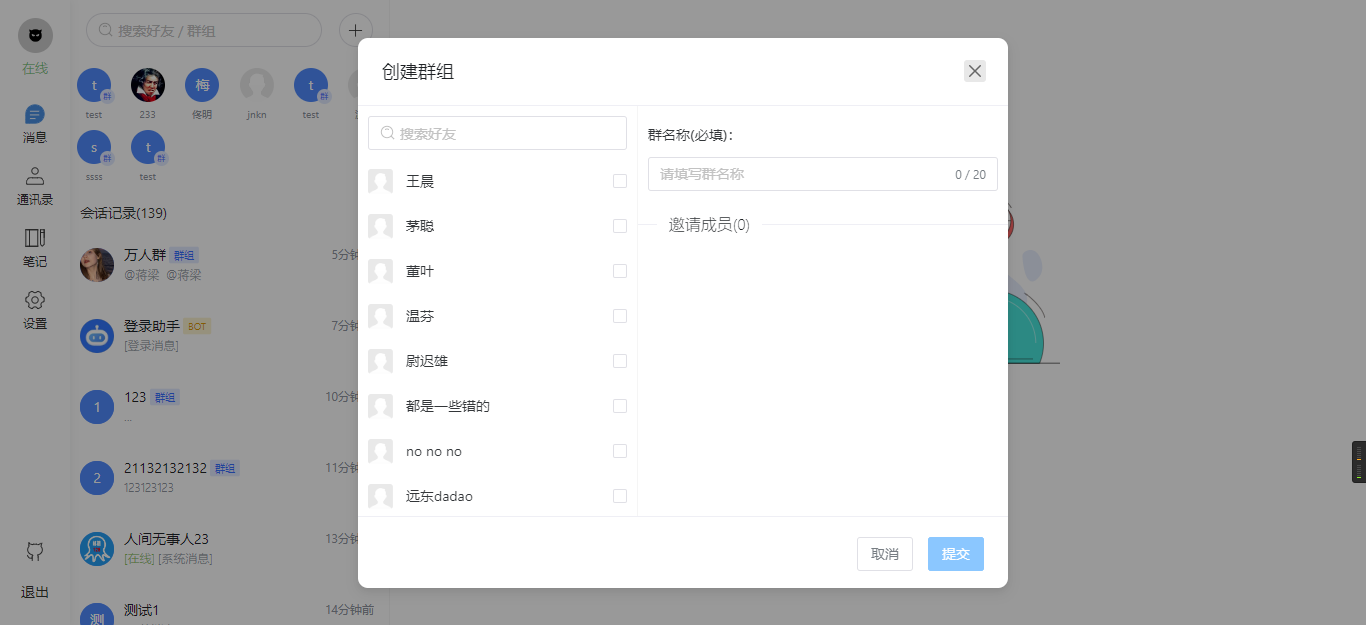Open the 万人群 conversation
The width and height of the screenshot is (1366, 625).
(220, 265)
